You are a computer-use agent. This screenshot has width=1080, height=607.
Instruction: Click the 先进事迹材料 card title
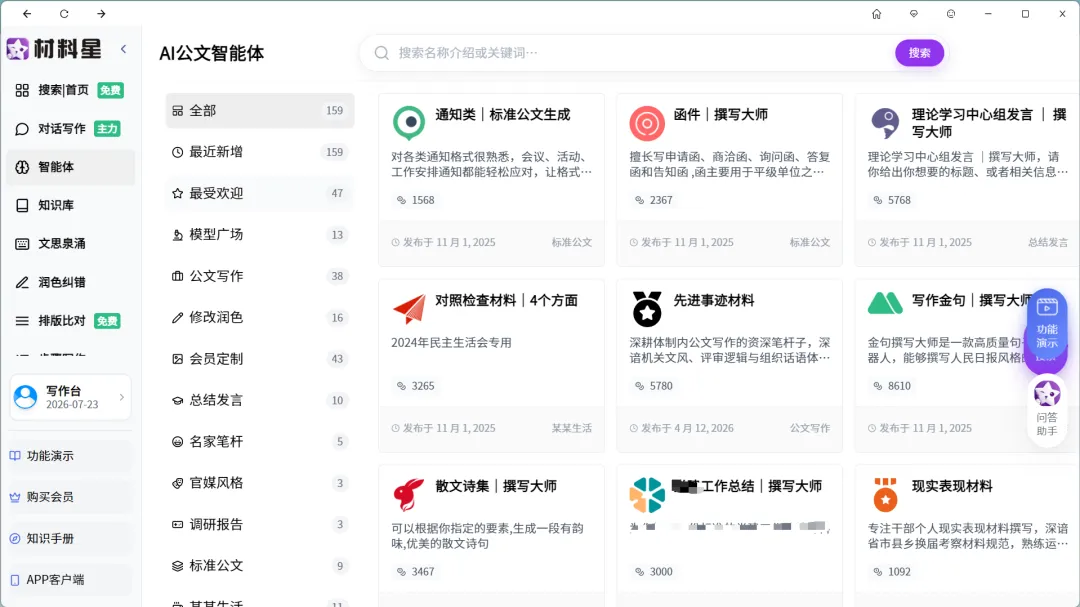[714, 301]
